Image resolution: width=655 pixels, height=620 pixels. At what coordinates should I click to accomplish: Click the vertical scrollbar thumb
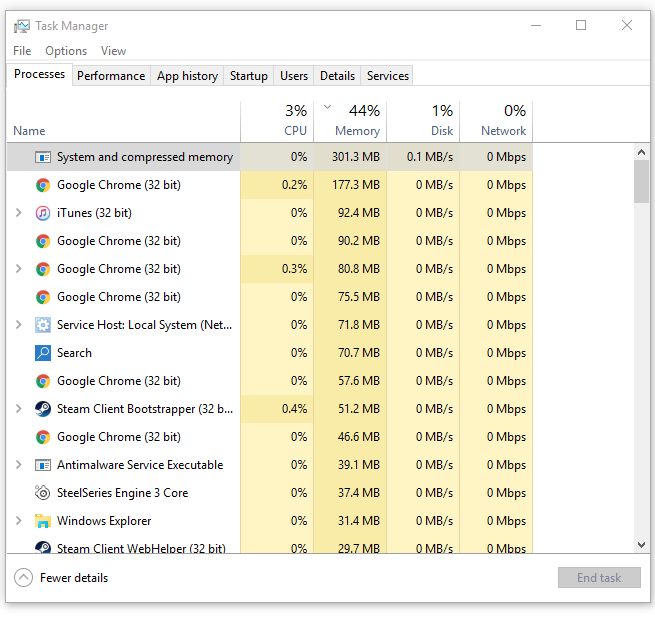tap(642, 182)
